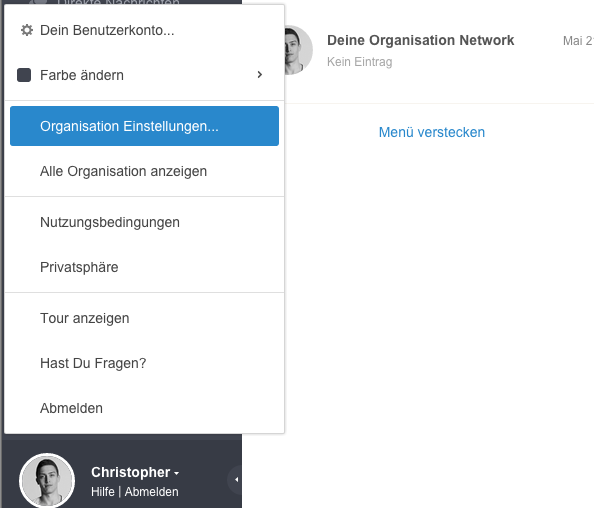Click the Hilfe link below Christopher
Viewport: 594px width, 508px height.
pyautogui.click(x=103, y=492)
